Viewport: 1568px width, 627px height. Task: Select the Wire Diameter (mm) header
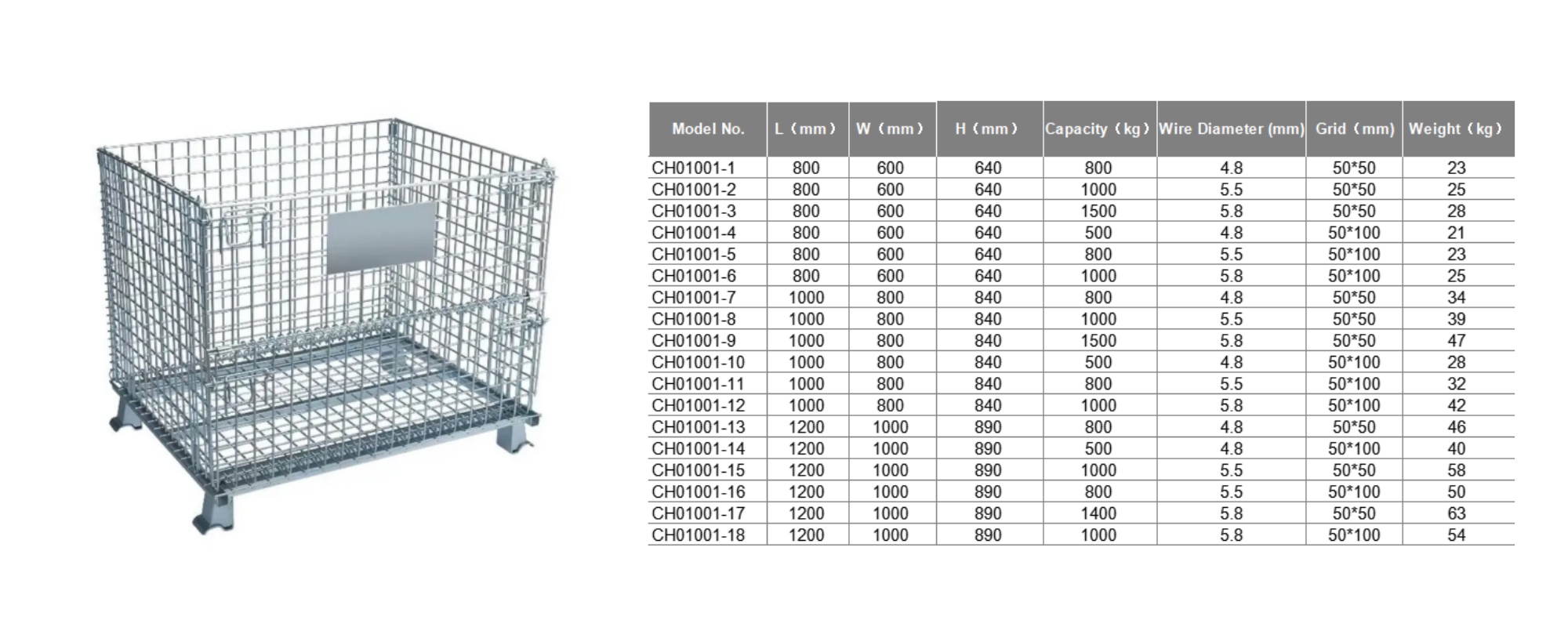point(1231,129)
